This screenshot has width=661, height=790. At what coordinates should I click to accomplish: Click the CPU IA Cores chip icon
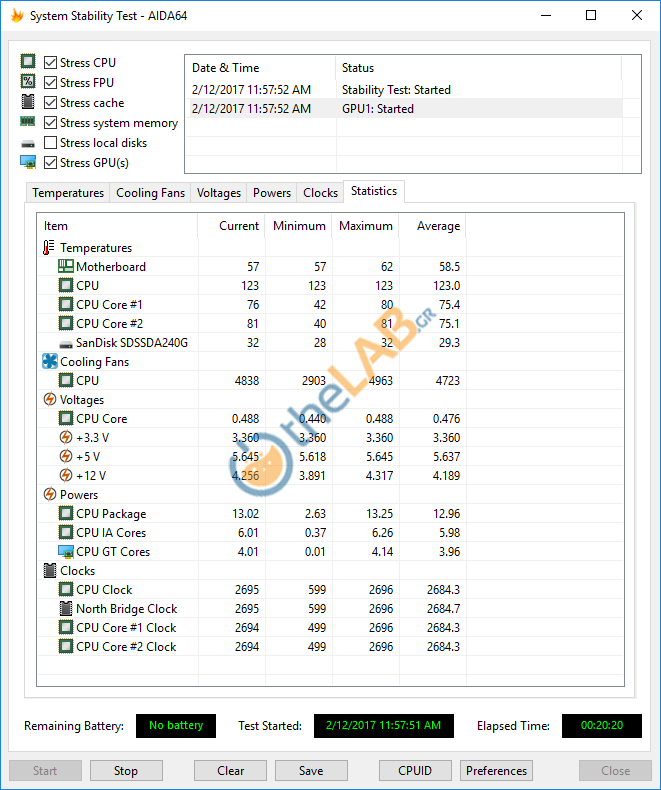(x=65, y=532)
